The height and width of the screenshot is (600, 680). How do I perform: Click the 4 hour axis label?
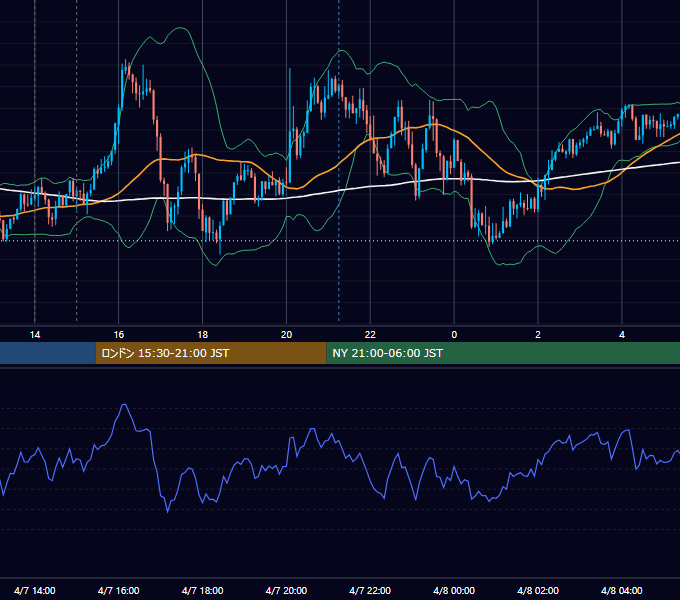point(622,335)
